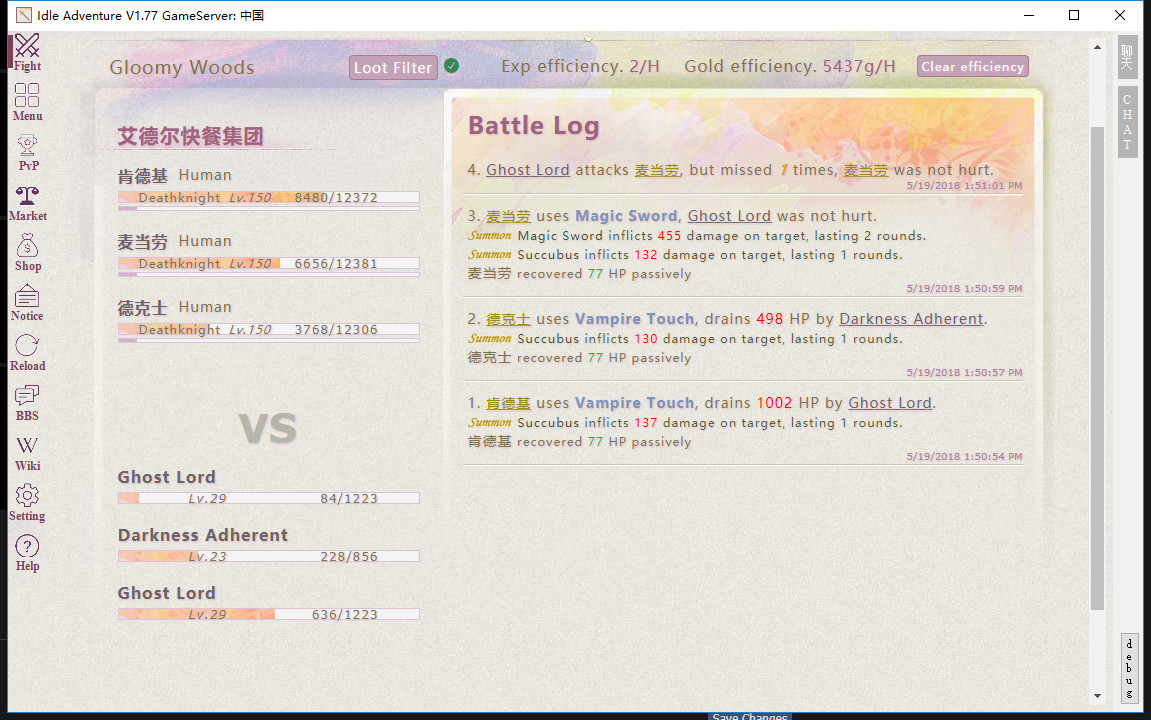Click Darkness Adherent's HP bar
Viewport: 1151px width, 720px height.
click(x=268, y=555)
